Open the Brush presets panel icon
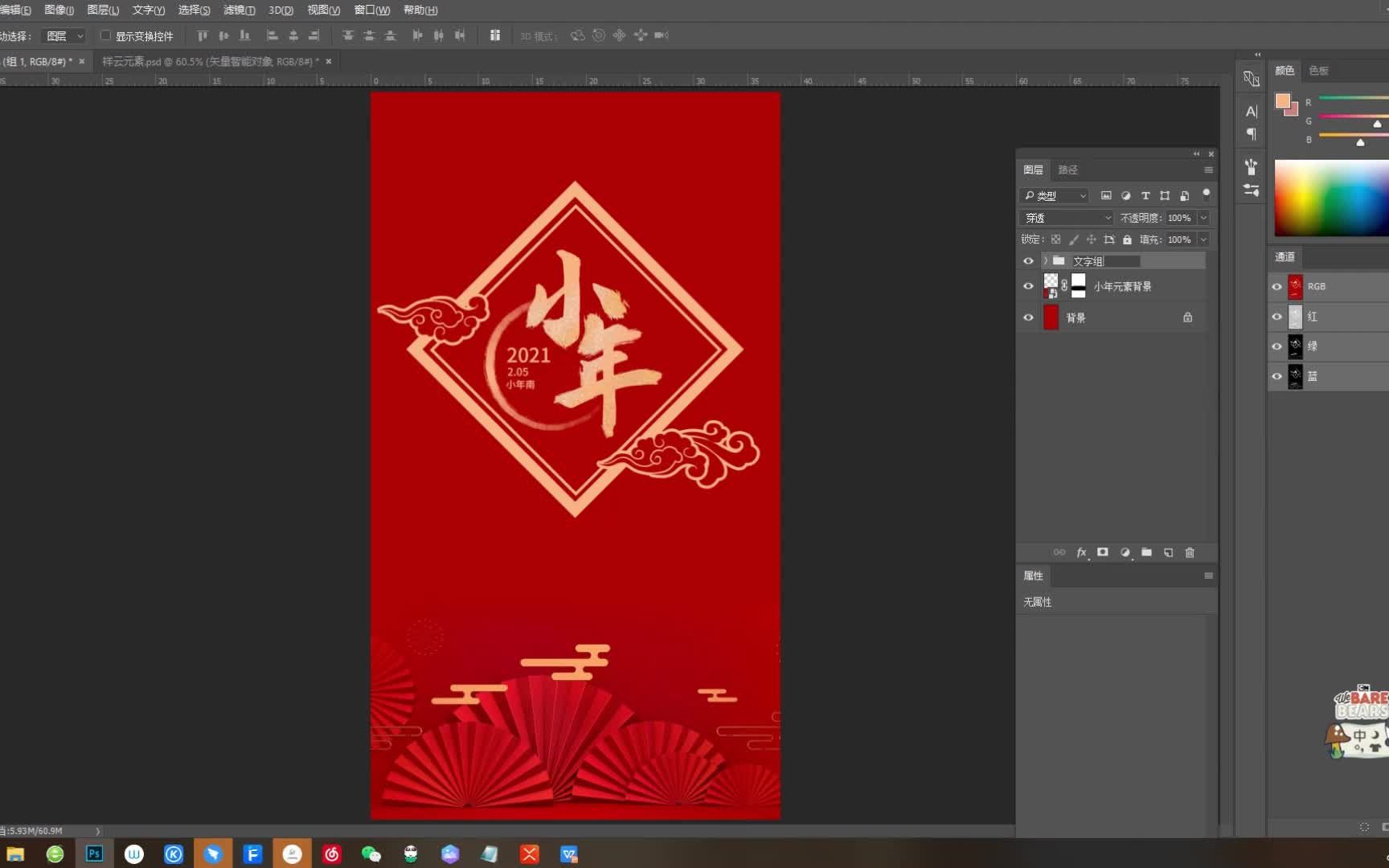Screen dimensions: 1389x868 coord(1252,166)
